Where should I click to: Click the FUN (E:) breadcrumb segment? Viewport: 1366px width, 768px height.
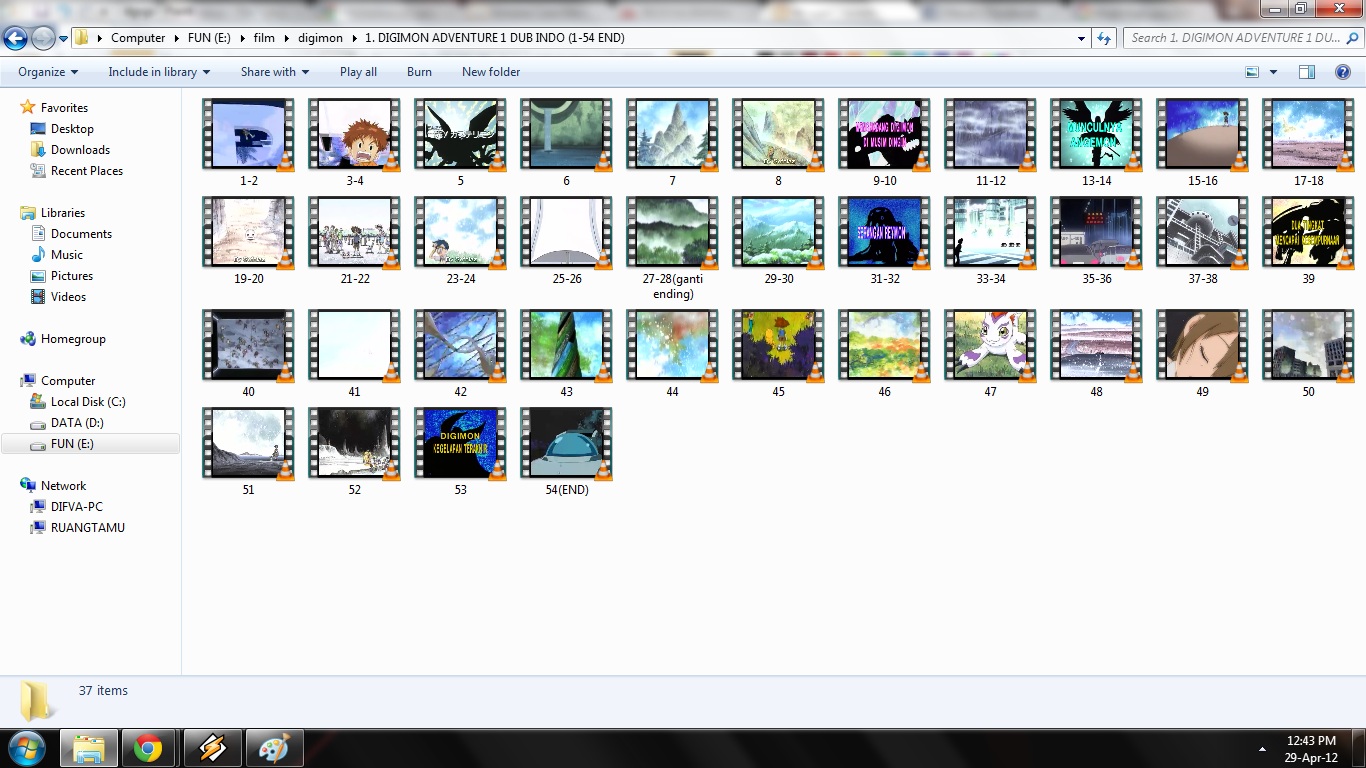point(209,38)
